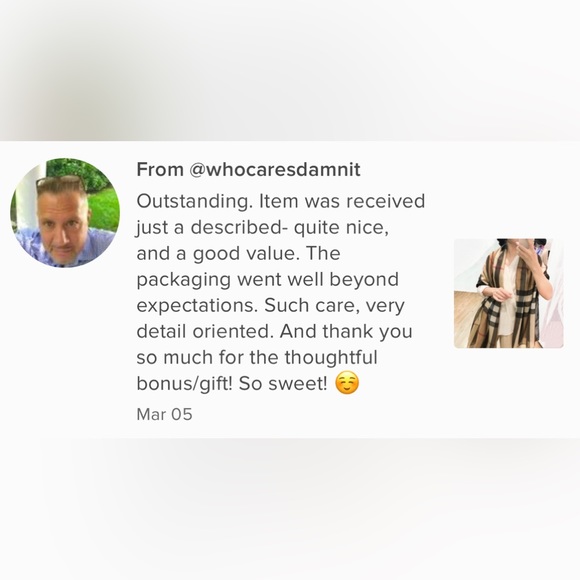
Task: Click the text 'Item was received'
Action: tap(342, 201)
